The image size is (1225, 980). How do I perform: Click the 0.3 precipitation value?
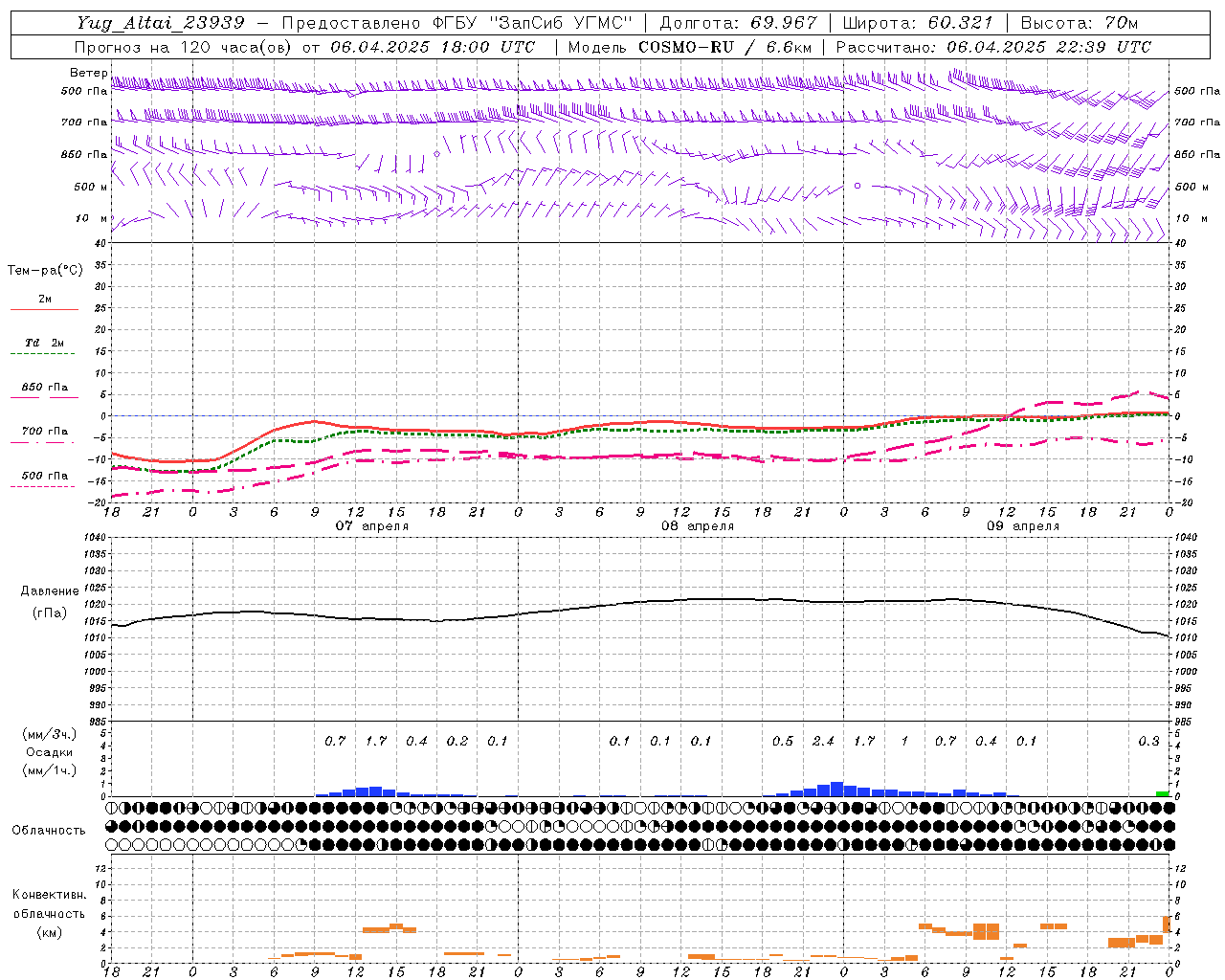(x=1148, y=741)
